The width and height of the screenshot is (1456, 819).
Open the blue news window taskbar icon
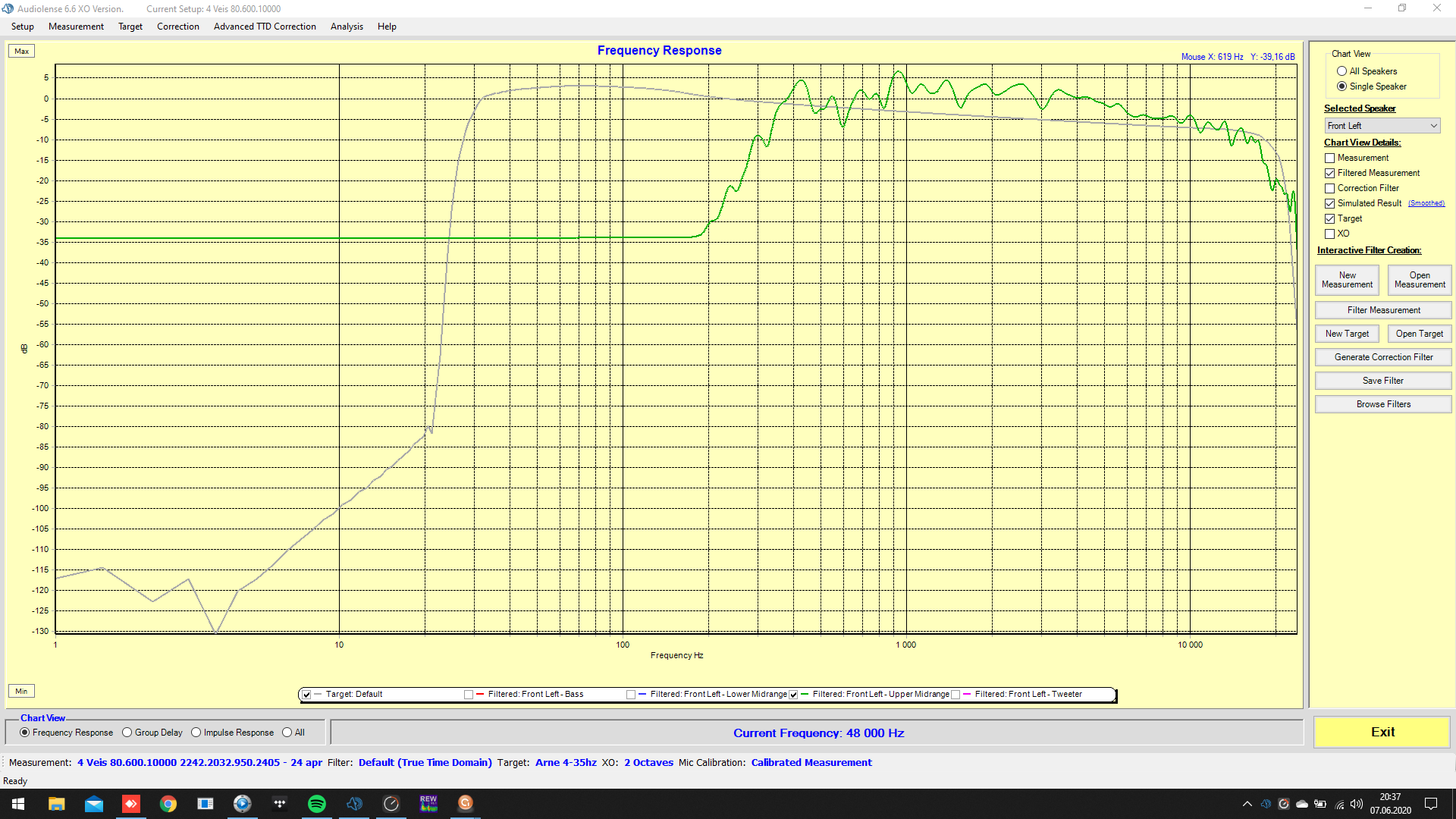(x=206, y=804)
